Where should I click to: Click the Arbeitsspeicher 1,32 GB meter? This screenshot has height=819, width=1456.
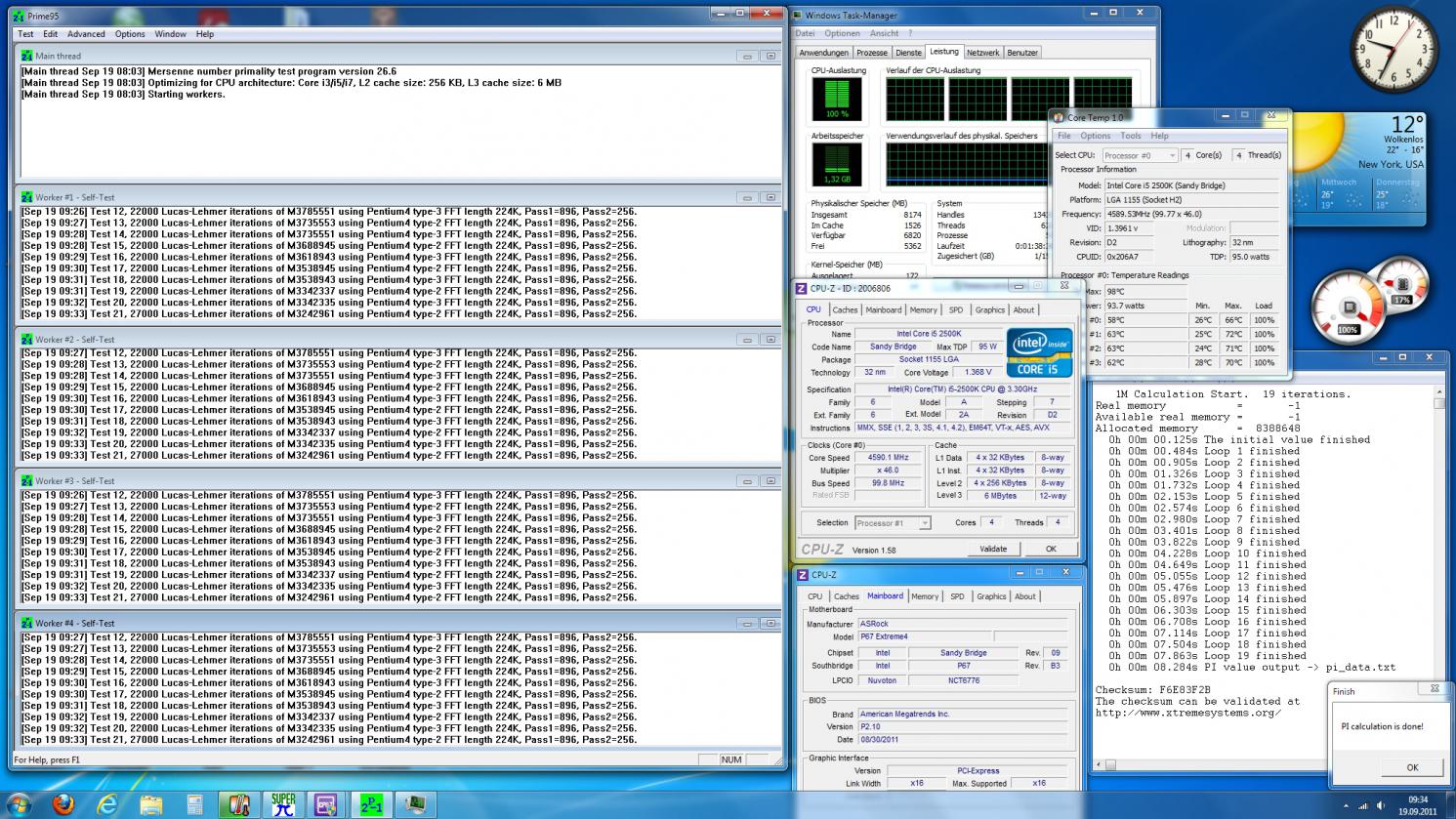coord(838,164)
